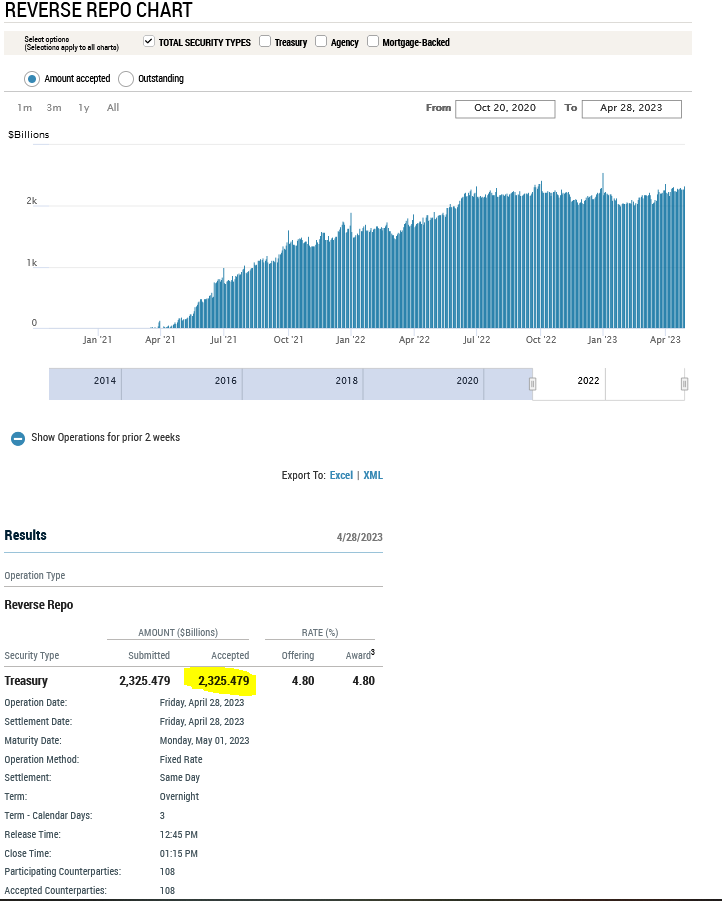The height and width of the screenshot is (901, 722).
Task: Click 2014 in the timeline navigator
Action: point(105,380)
